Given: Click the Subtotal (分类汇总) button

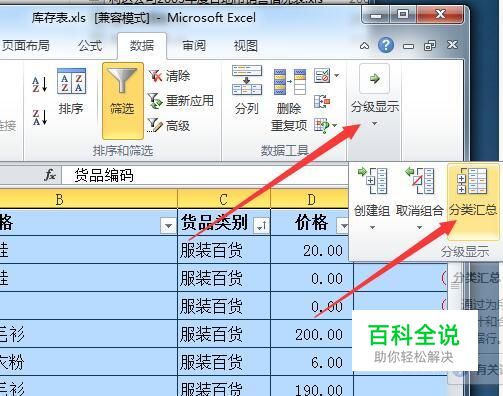Looking at the screenshot, I should point(473,201).
